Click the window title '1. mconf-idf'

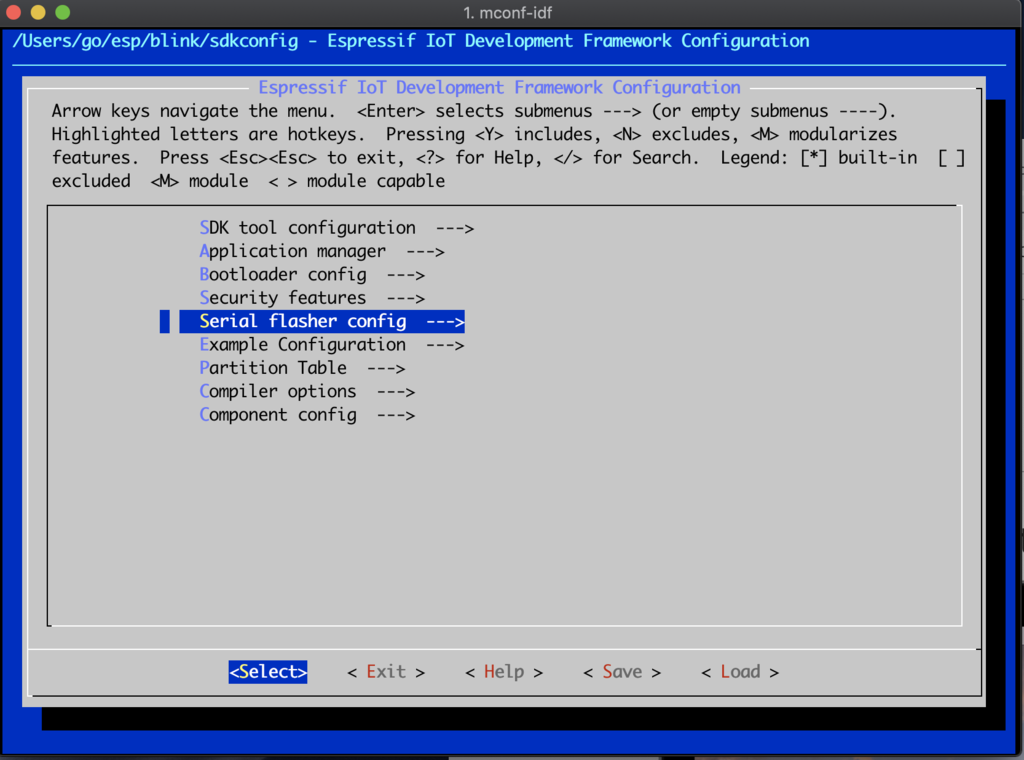click(x=507, y=13)
